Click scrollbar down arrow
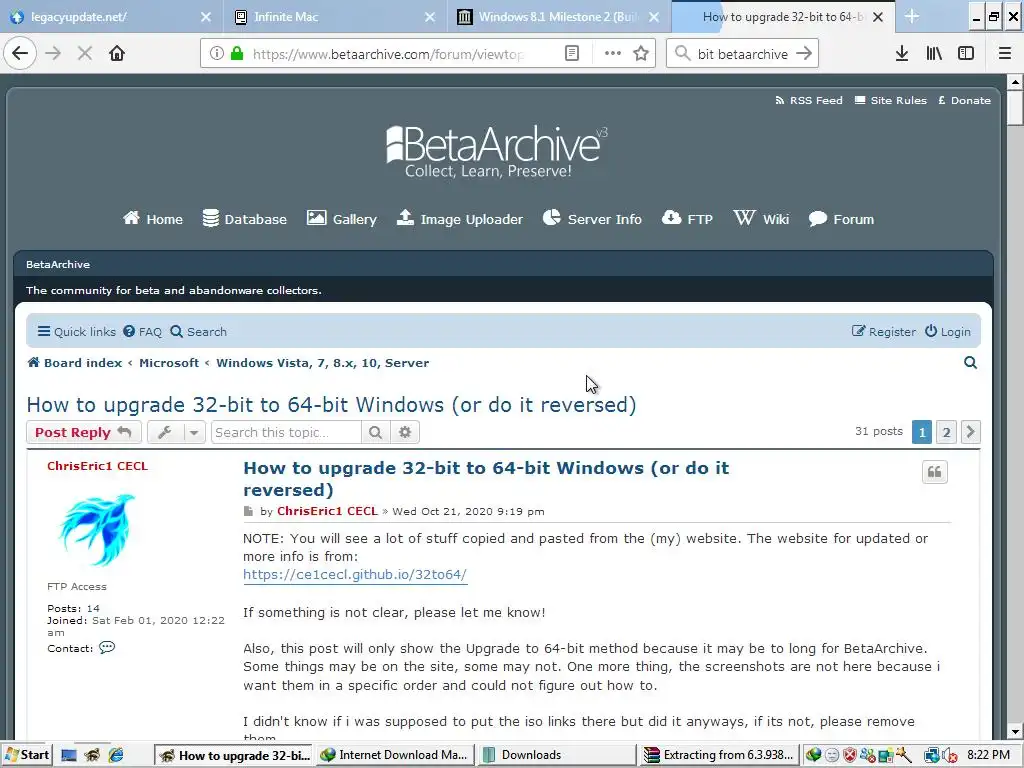This screenshot has width=1024, height=768. (x=1015, y=731)
